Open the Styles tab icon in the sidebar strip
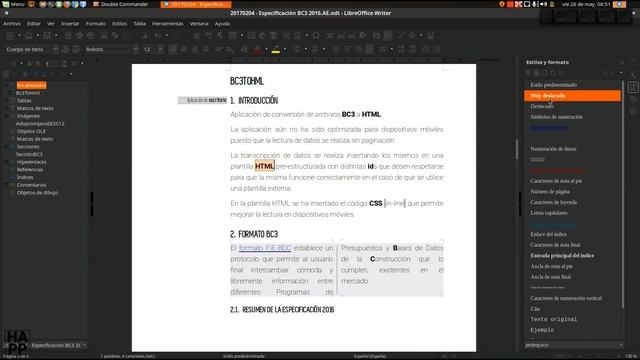Image resolution: width=640 pixels, height=360 pixels. coord(633,87)
